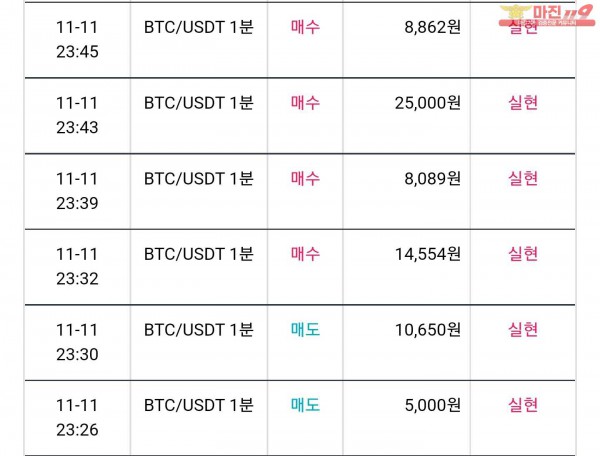Click 매수 label in the 23:39 row
Image resolution: width=600 pixels, height=456 pixels.
click(305, 178)
